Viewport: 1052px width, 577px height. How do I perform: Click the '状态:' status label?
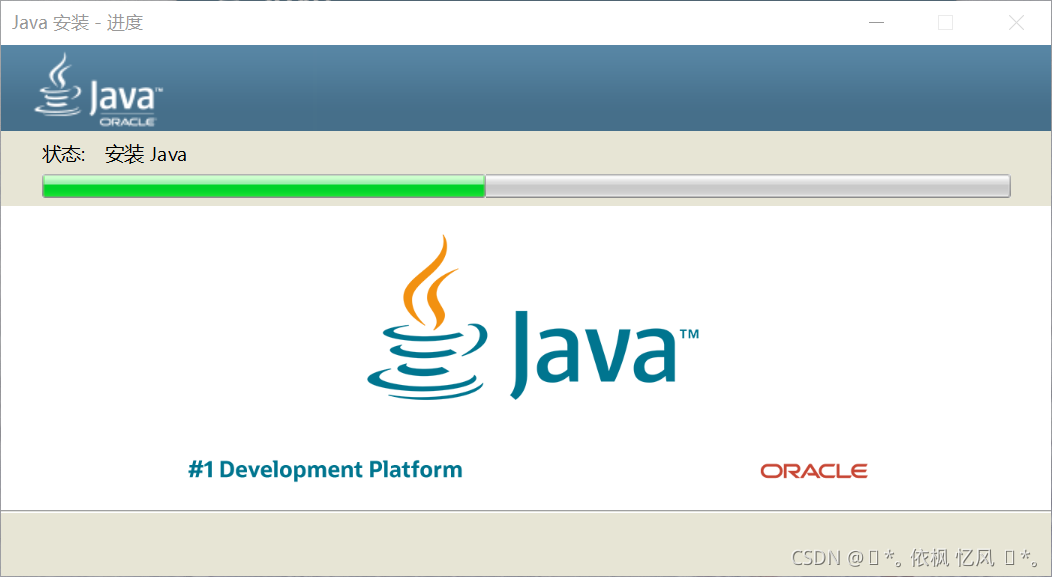(x=64, y=154)
